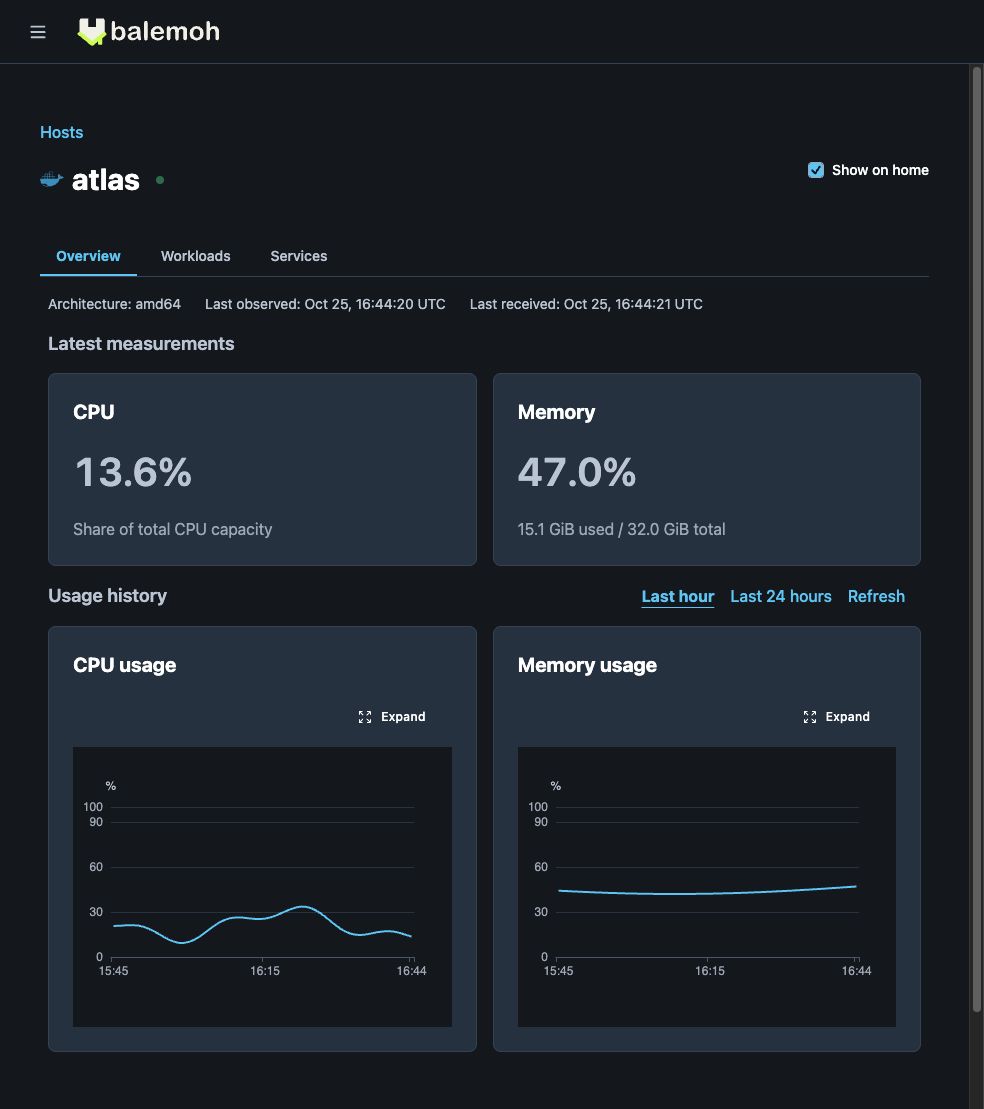Click the expand icon in CPU usage card
Screen dimensions: 984x1109
click(365, 716)
